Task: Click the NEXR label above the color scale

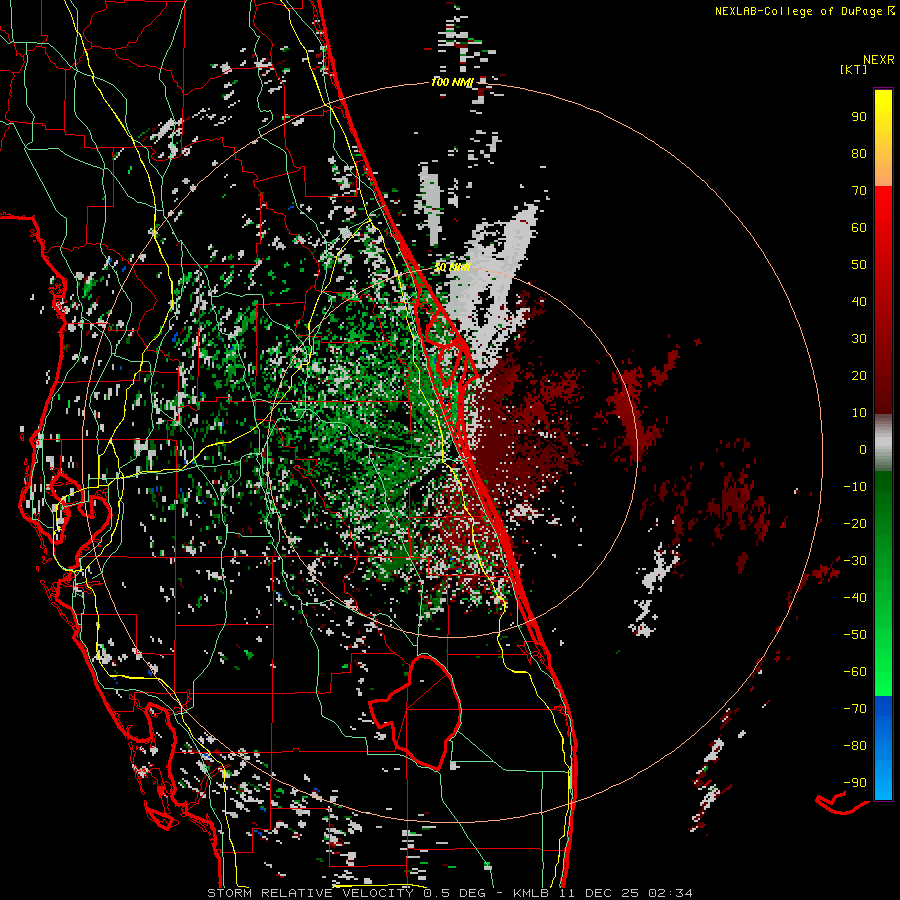Action: pyautogui.click(x=879, y=60)
